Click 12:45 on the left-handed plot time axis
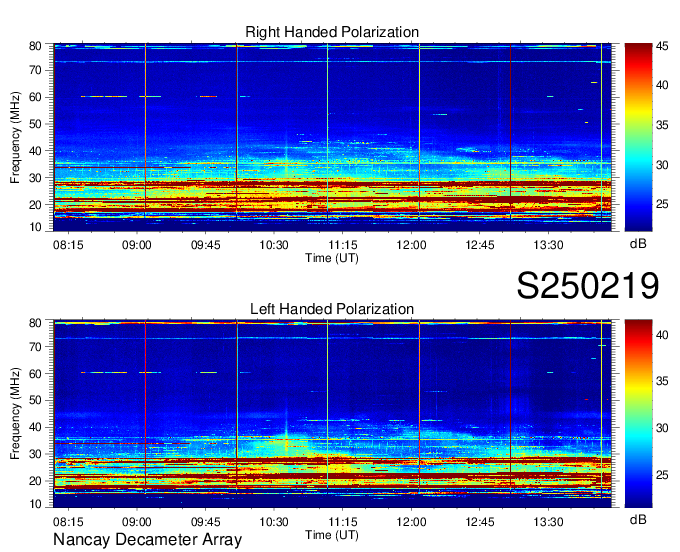 [480, 521]
